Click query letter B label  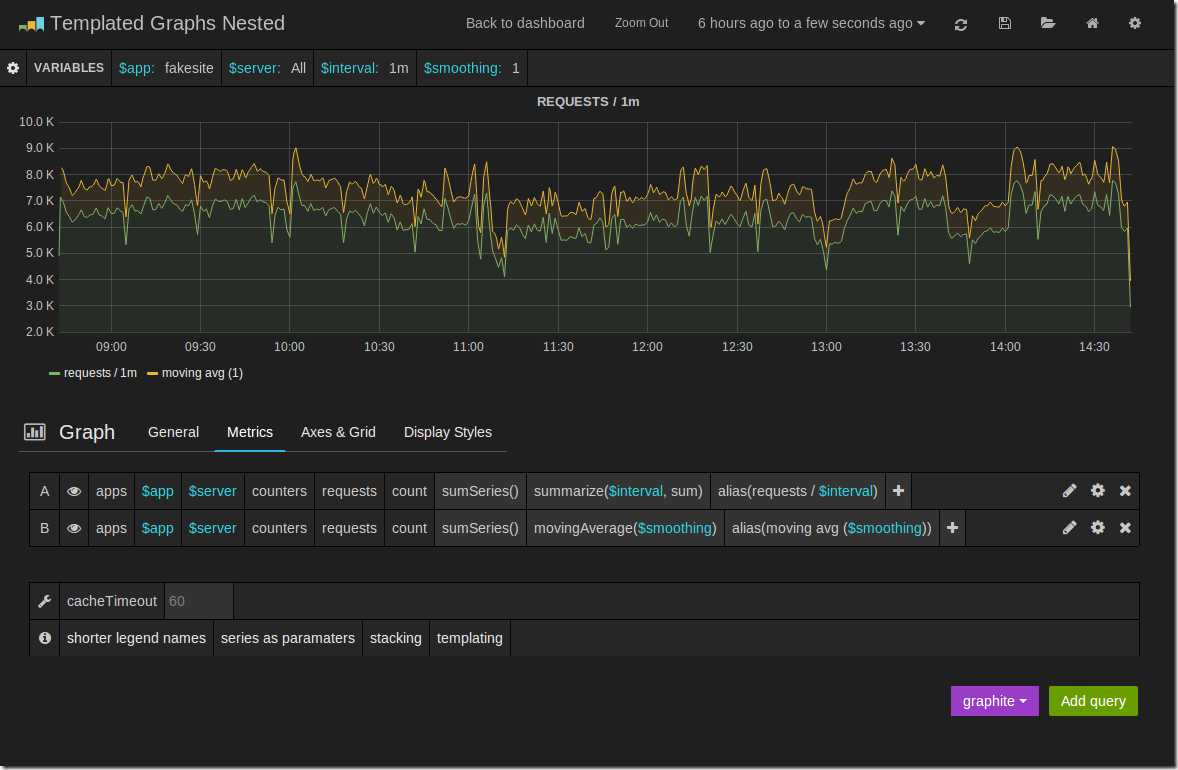[x=44, y=528]
